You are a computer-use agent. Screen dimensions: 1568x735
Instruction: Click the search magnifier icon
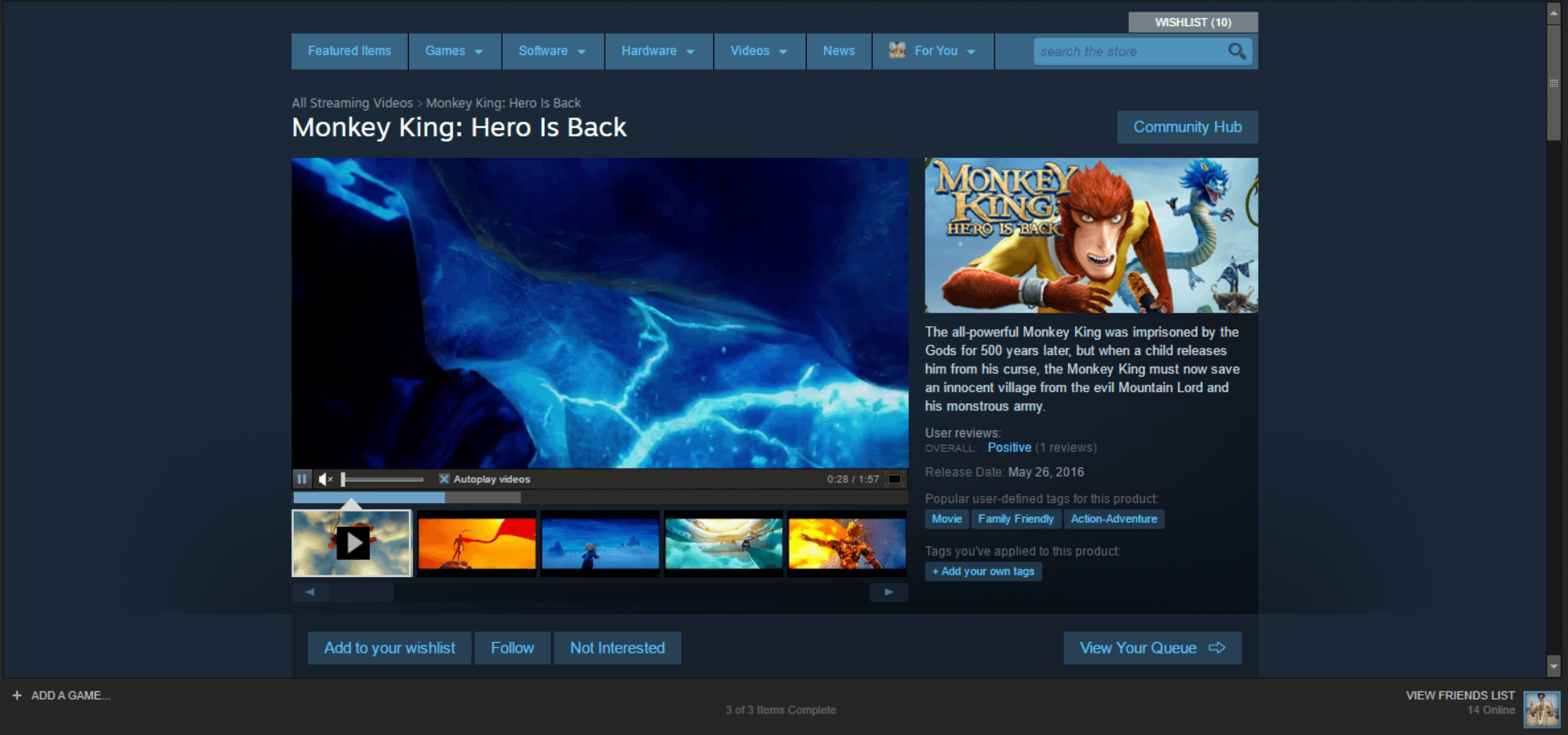tap(1236, 51)
